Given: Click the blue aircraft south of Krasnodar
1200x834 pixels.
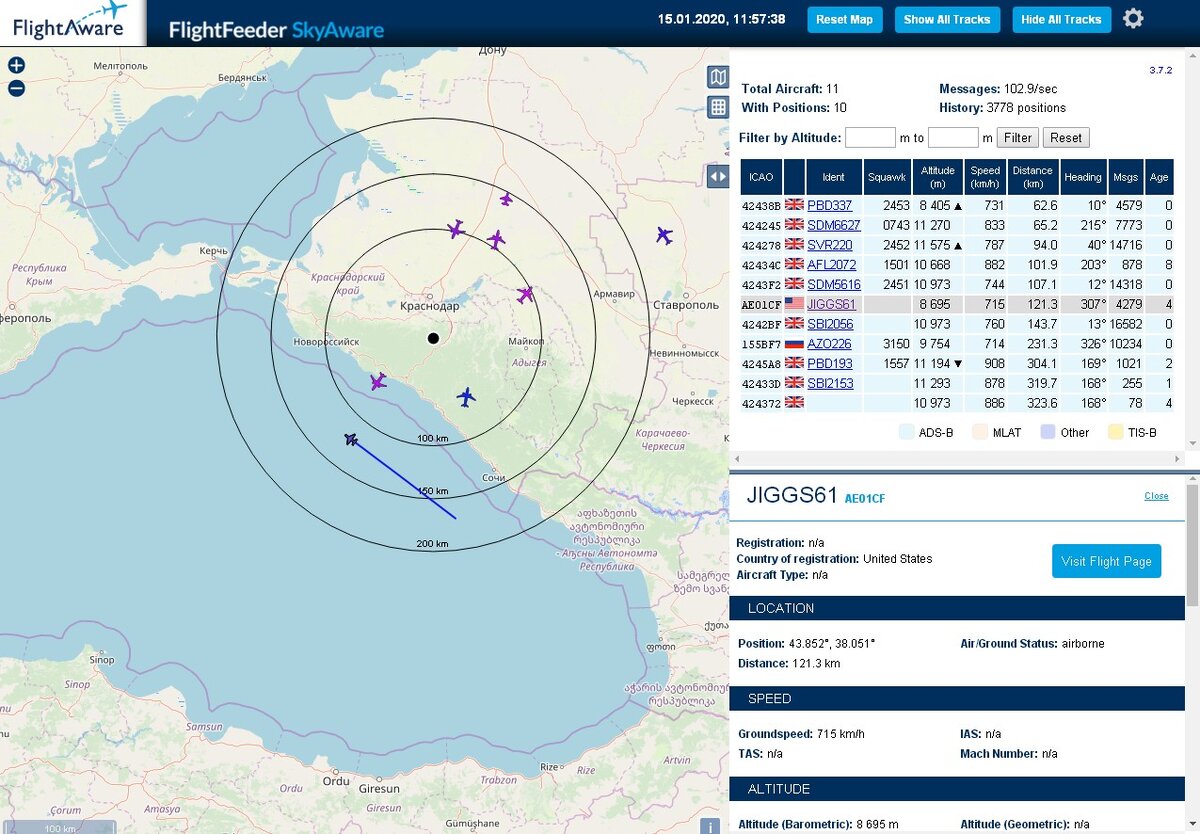Looking at the screenshot, I should coord(465,397).
